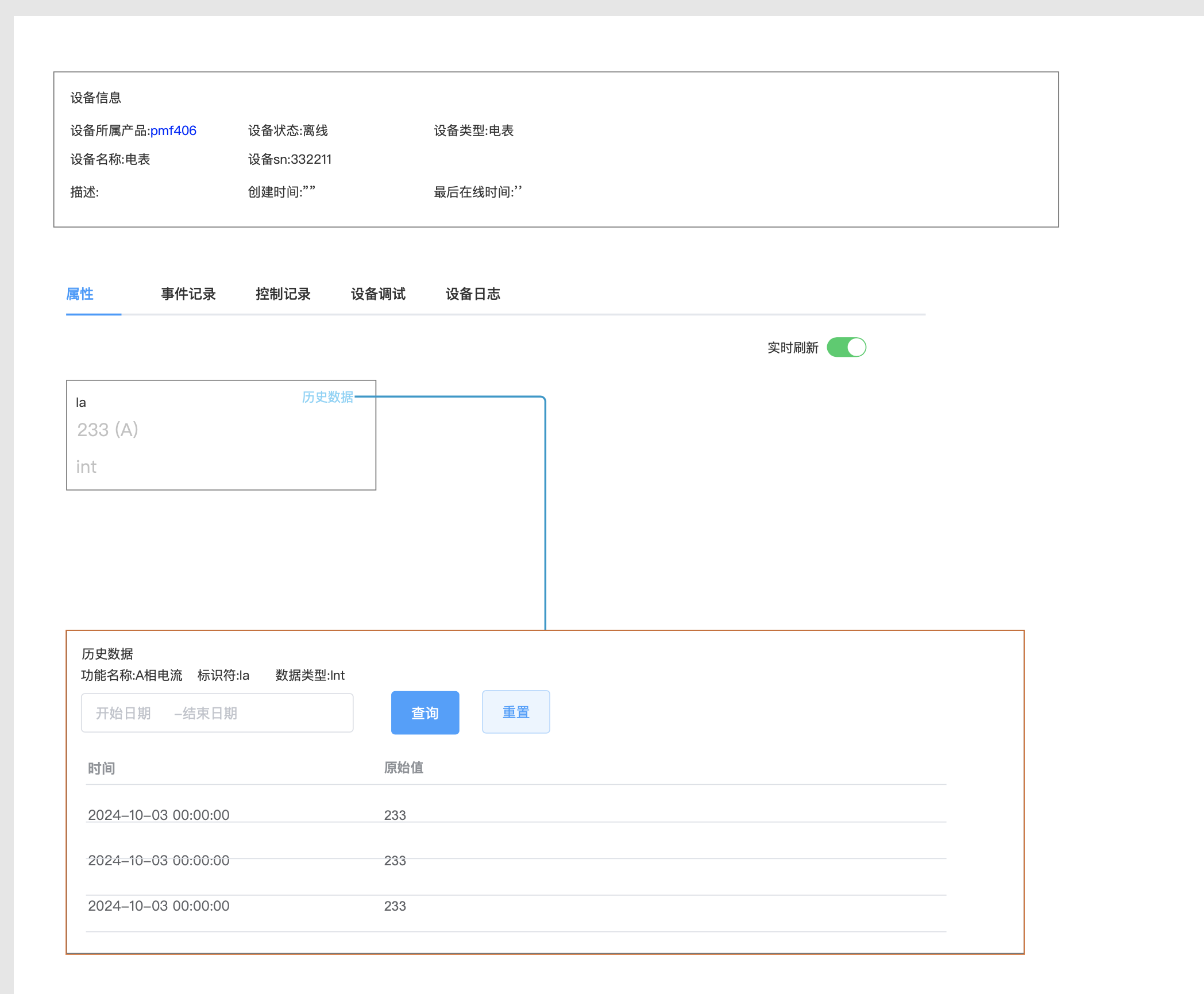Go to the 设备调试 tab

point(378,294)
